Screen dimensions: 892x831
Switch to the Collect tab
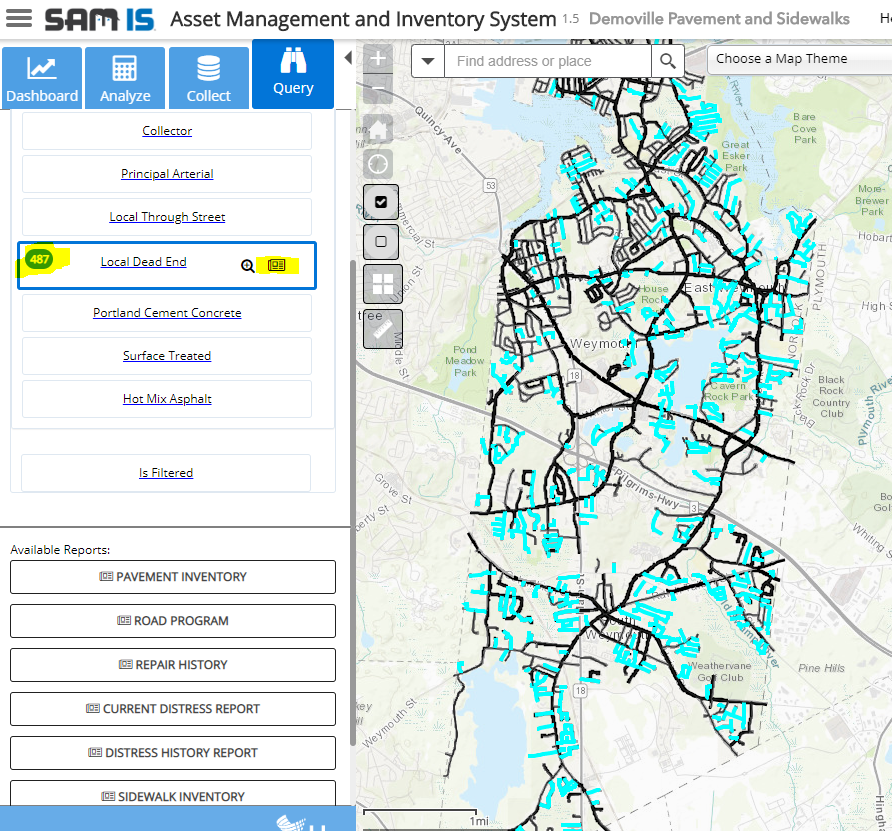(x=208, y=78)
